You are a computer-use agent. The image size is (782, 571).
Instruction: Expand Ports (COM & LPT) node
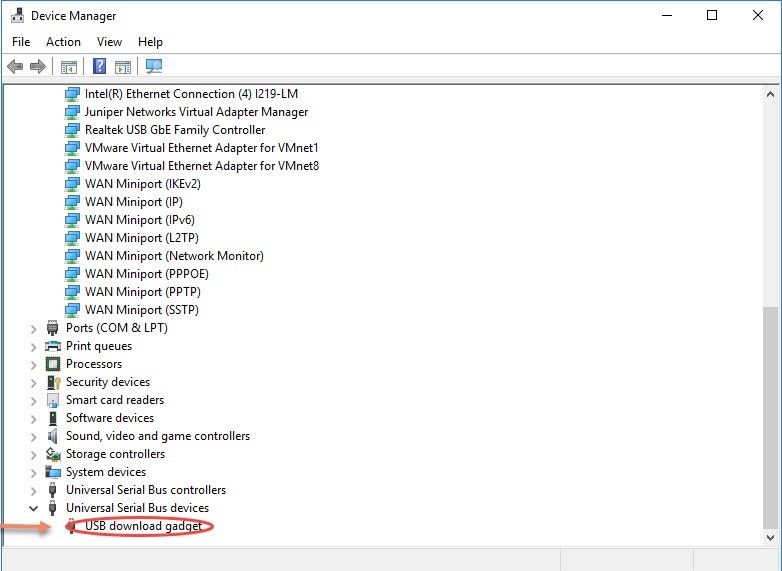(33, 329)
